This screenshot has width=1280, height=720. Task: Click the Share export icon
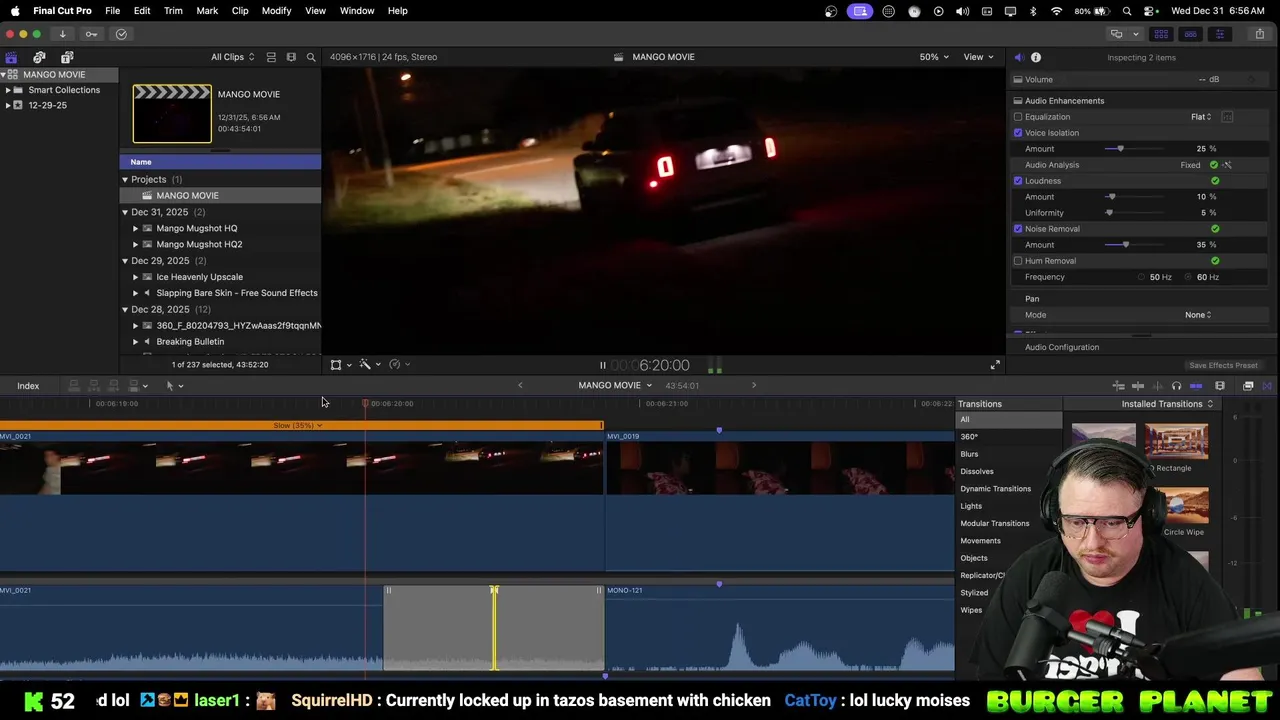pyautogui.click(x=1259, y=34)
